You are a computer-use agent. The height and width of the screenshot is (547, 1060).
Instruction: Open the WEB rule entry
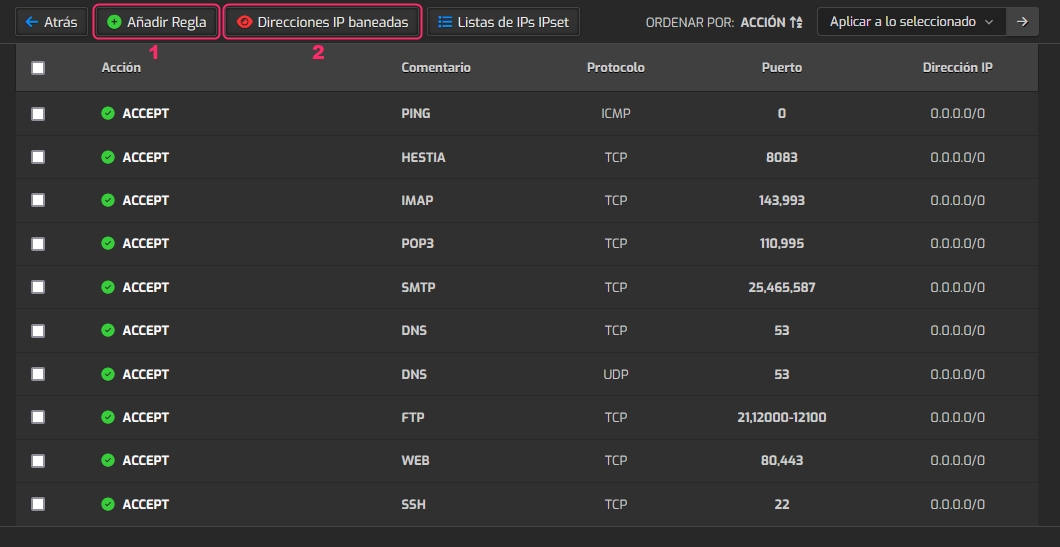415,460
